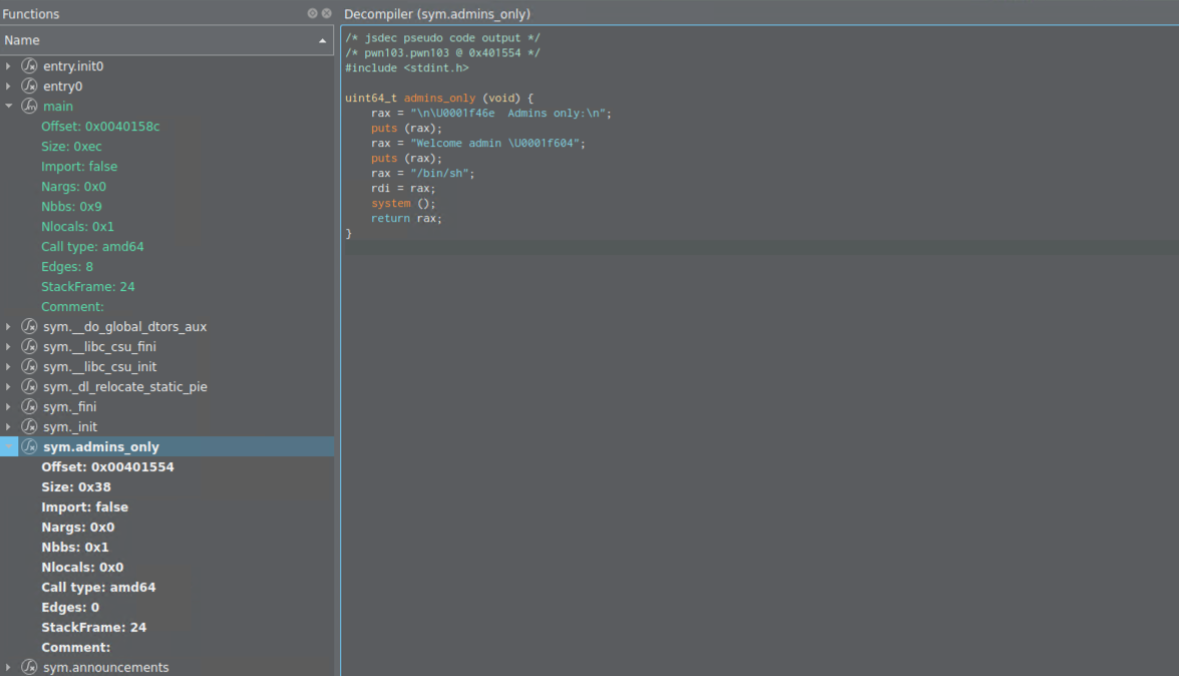The height and width of the screenshot is (676, 1179).
Task: Click the function icon beside entry.init0
Action: tap(29, 66)
